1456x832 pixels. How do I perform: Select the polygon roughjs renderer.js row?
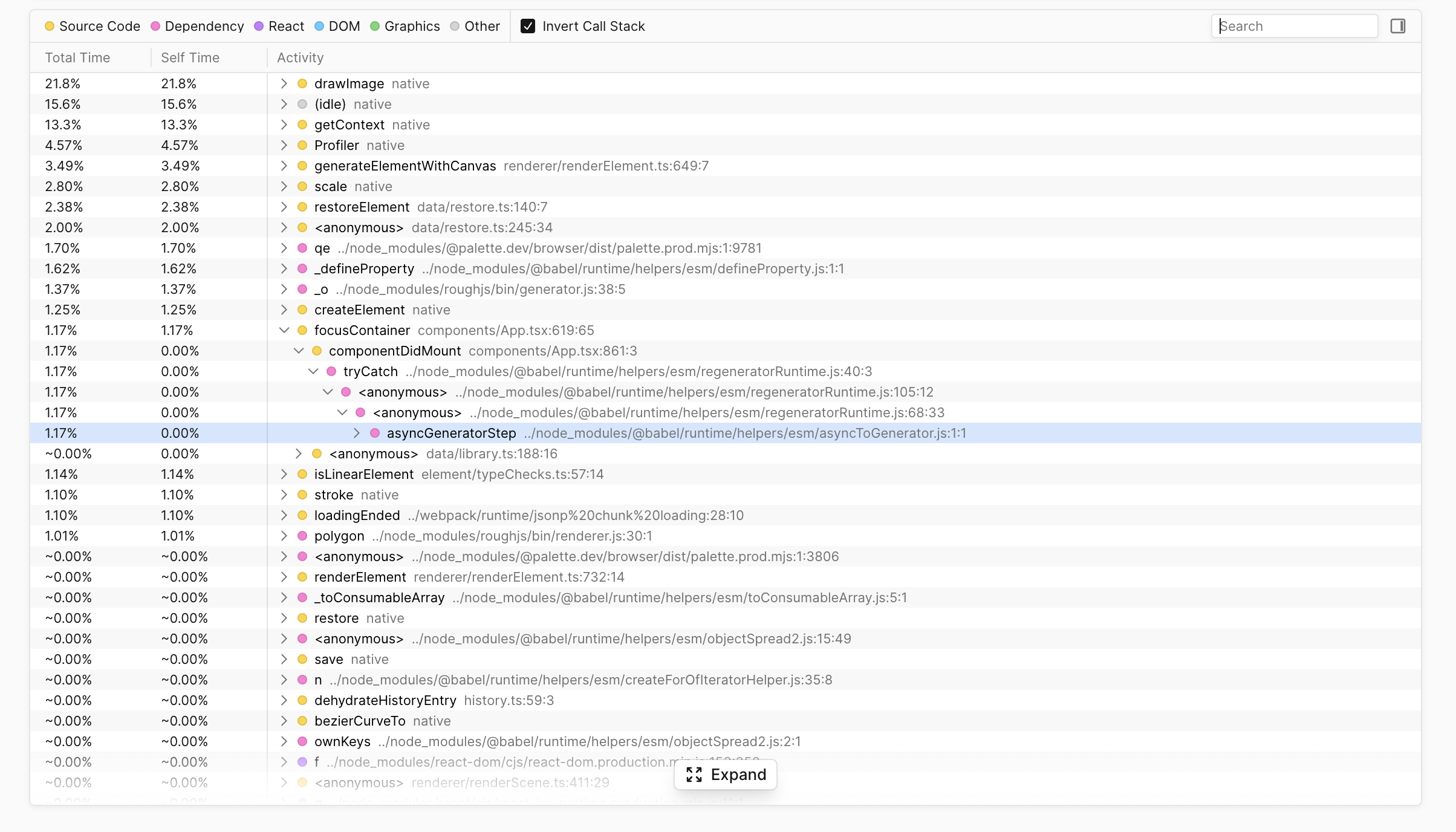click(x=726, y=536)
